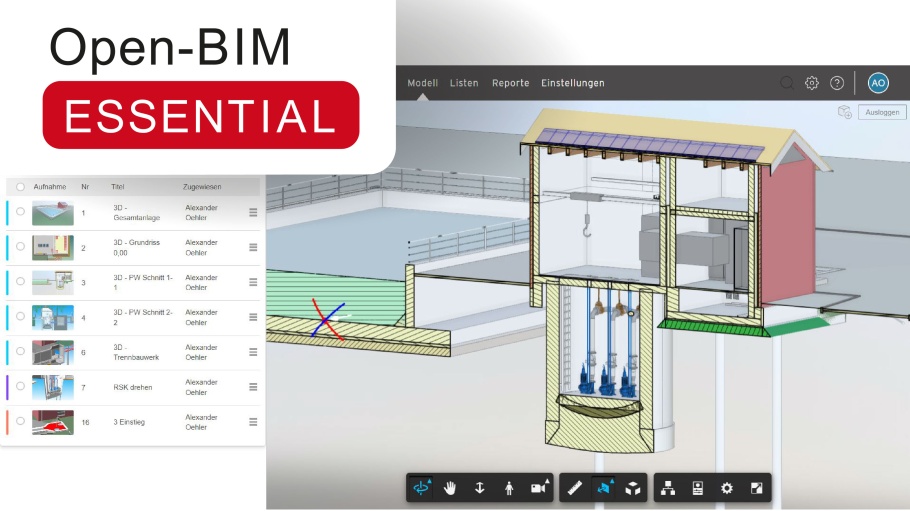Screen dimensions: 910x511
Task: Open row menu for 3D - Grundriss 0,00
Action: click(253, 247)
